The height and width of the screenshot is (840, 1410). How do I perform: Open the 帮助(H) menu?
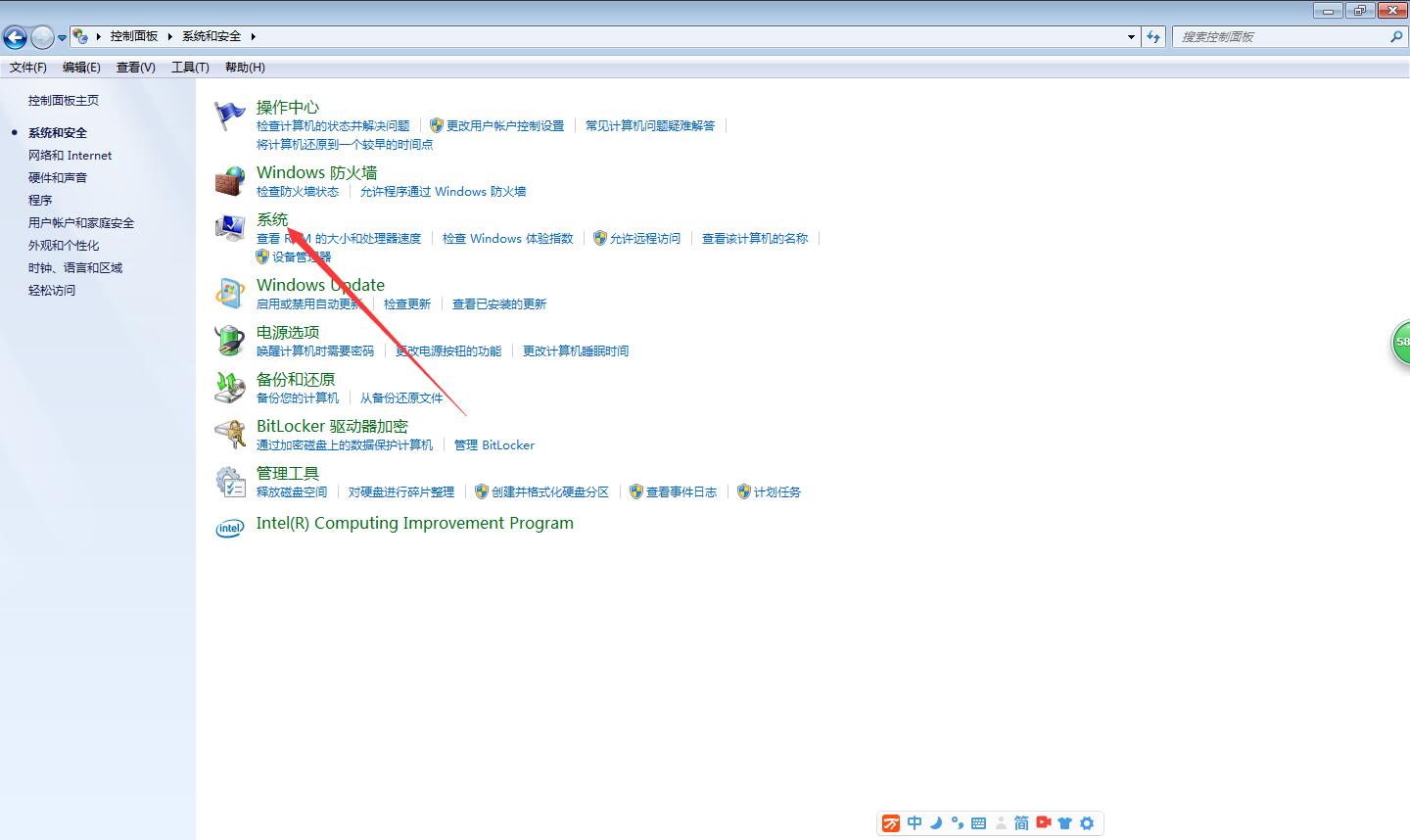245,68
